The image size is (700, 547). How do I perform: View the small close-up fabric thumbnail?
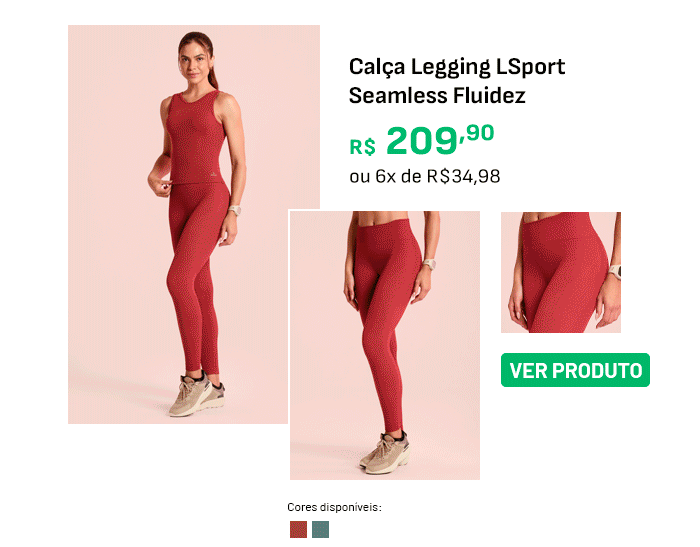(x=561, y=272)
